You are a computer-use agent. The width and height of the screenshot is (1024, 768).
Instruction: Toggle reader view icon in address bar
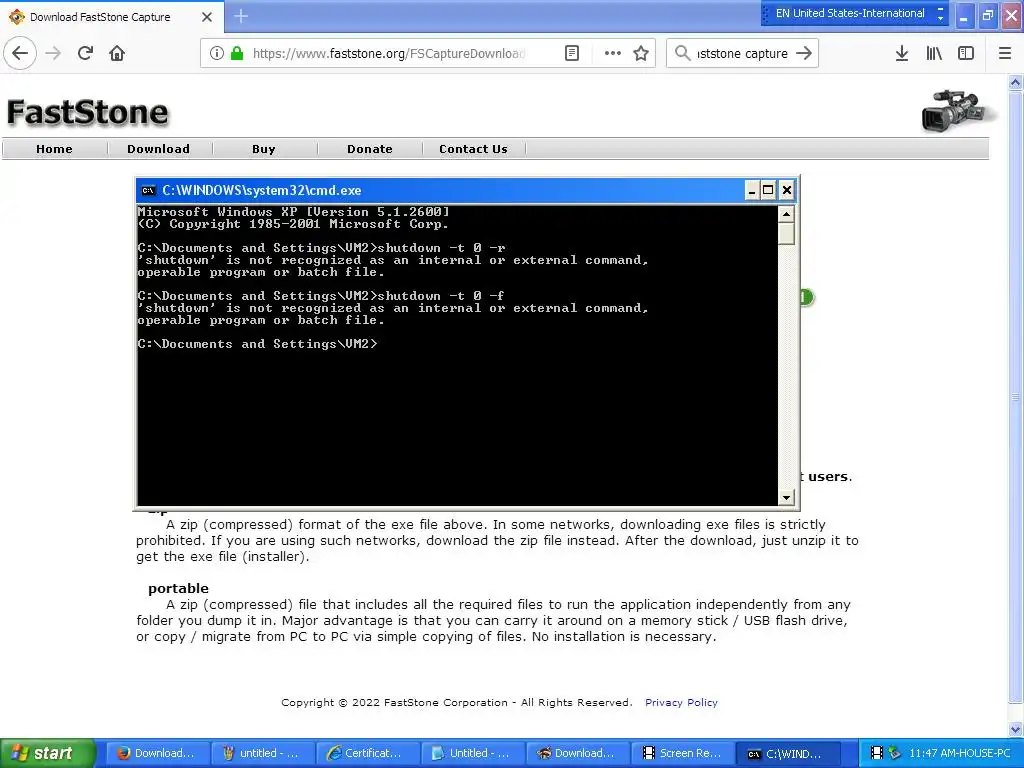(572, 53)
